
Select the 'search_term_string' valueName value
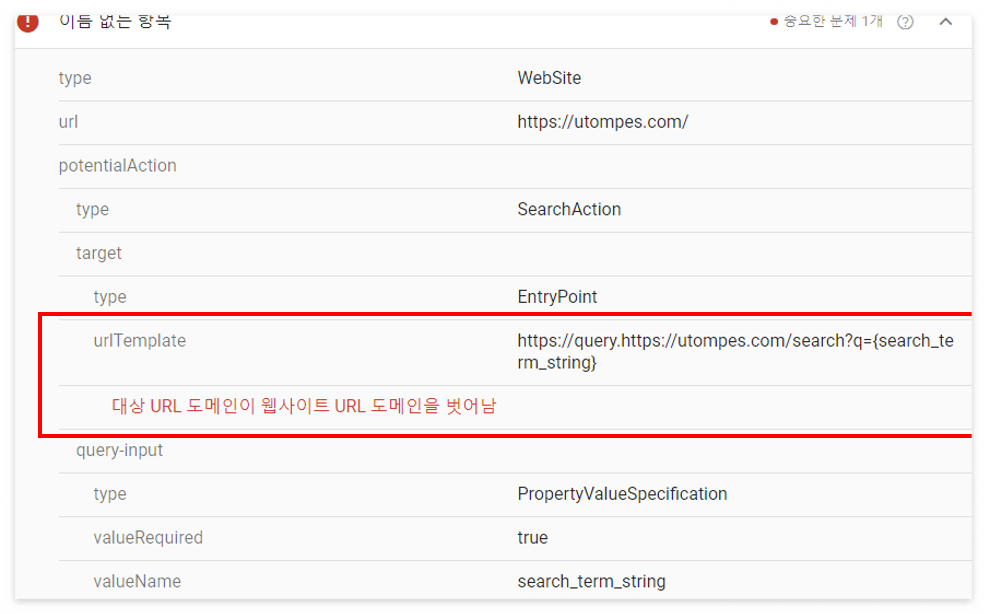pyautogui.click(x=591, y=581)
